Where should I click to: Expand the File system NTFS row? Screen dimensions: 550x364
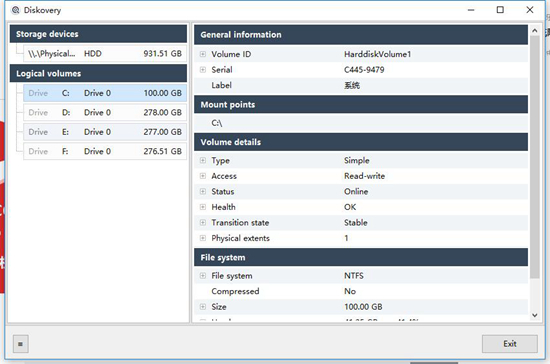(x=203, y=276)
